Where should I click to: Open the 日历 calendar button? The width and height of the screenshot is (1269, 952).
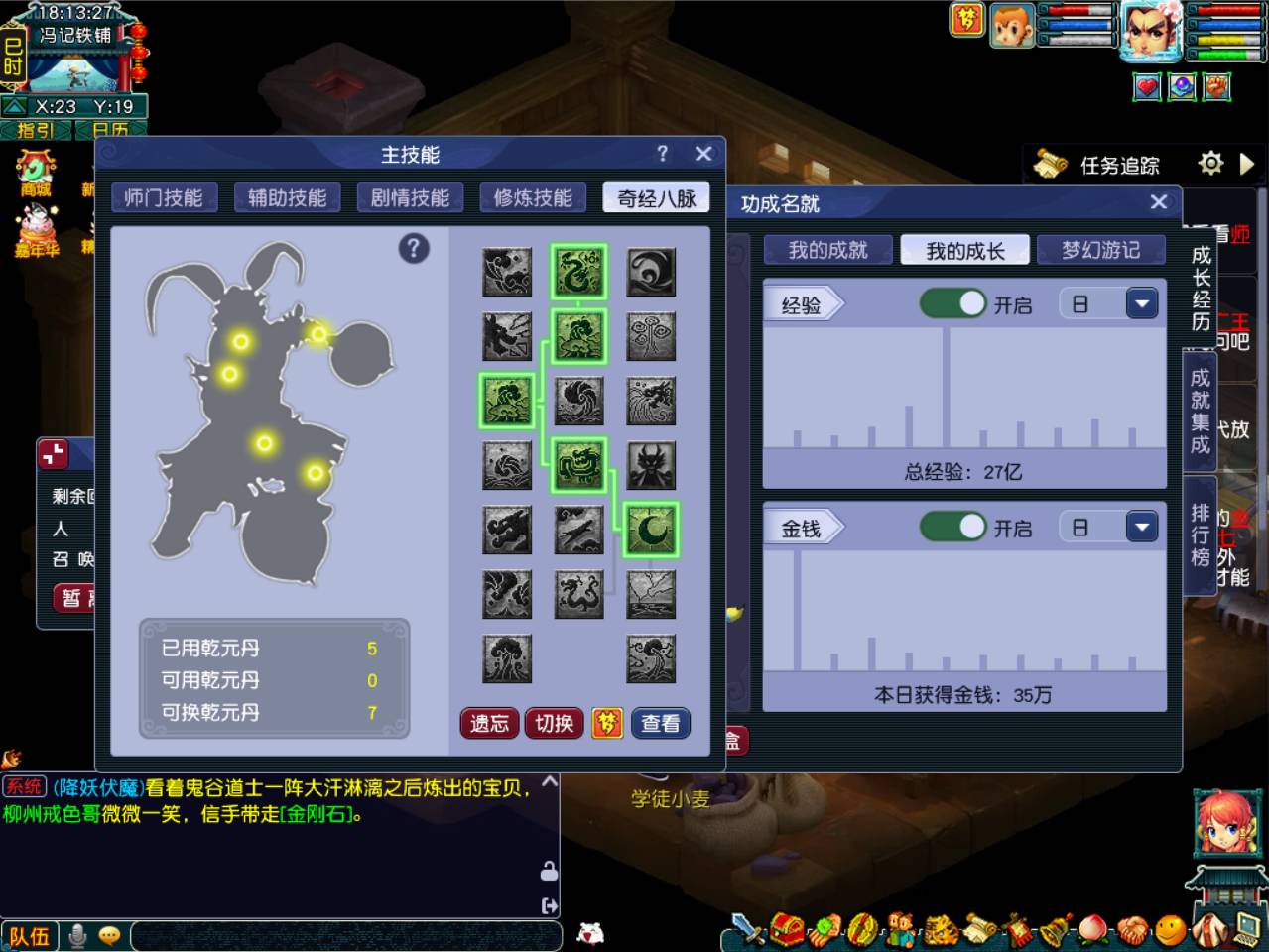pyautogui.click(x=110, y=129)
